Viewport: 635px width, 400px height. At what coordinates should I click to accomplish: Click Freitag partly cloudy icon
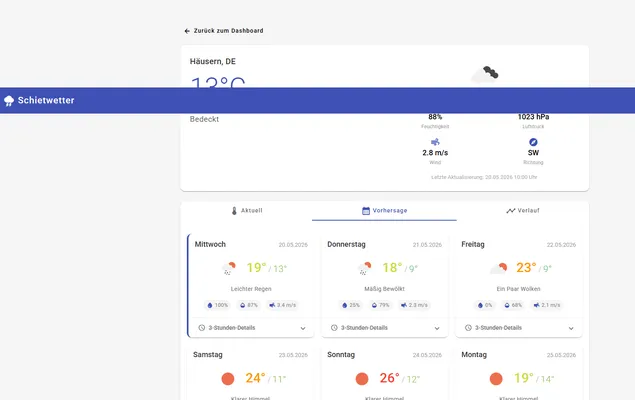tap(499, 268)
